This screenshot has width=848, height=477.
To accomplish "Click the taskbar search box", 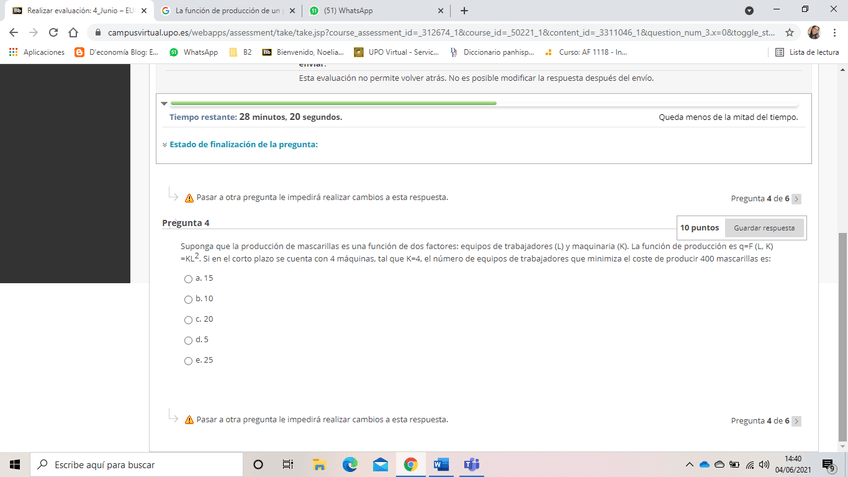I will coord(136,465).
